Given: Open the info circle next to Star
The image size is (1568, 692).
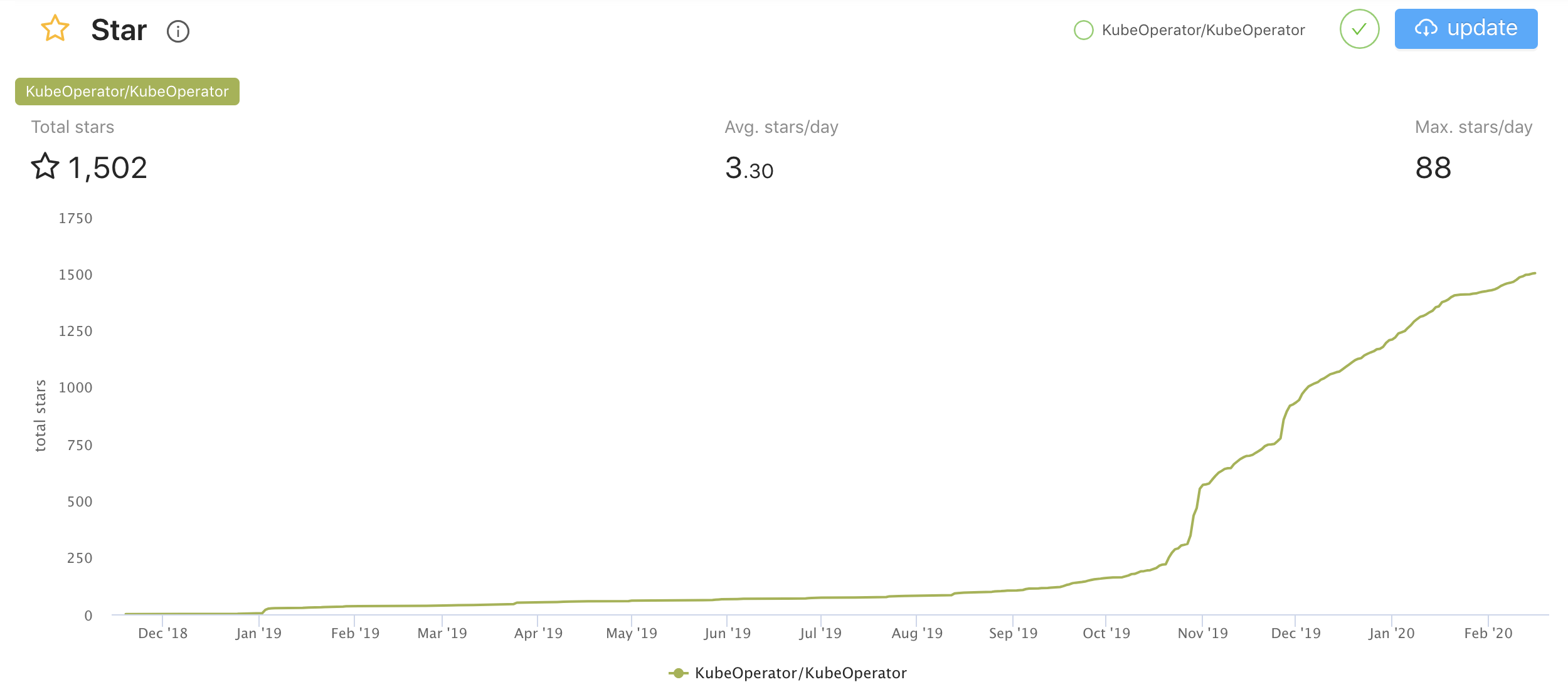Looking at the screenshot, I should point(178,31).
